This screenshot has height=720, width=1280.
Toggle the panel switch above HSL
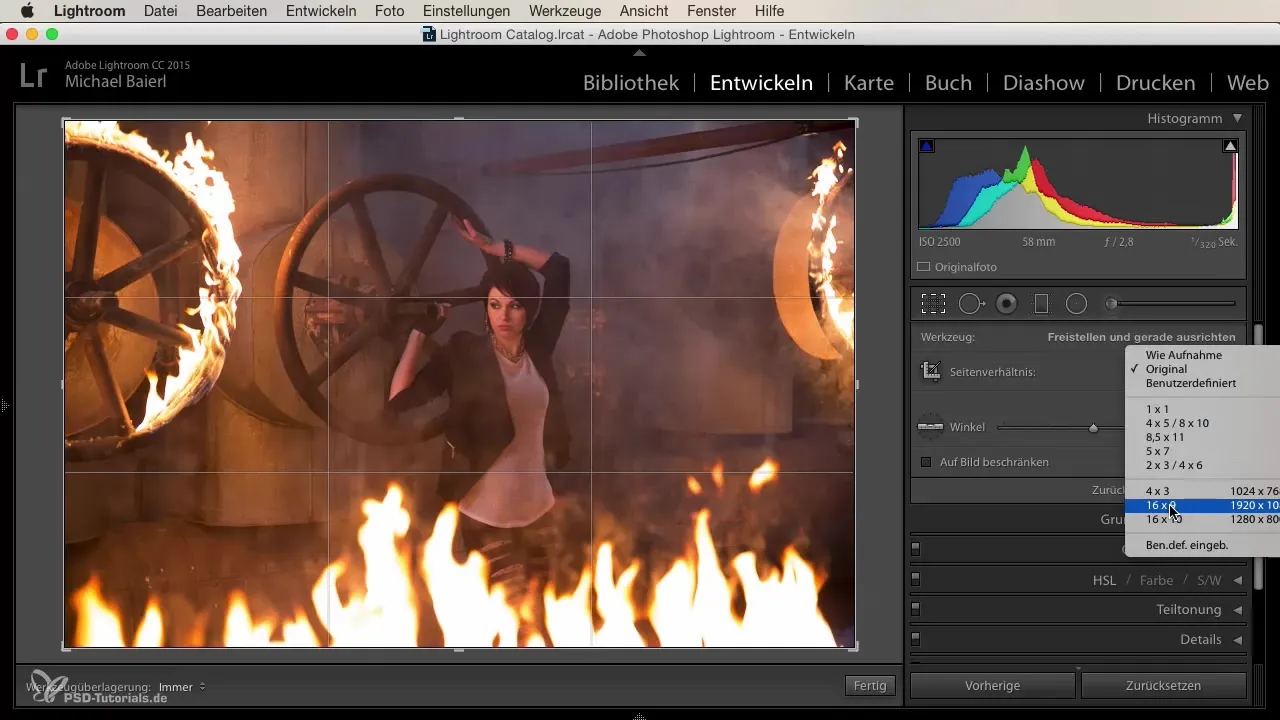pos(915,549)
